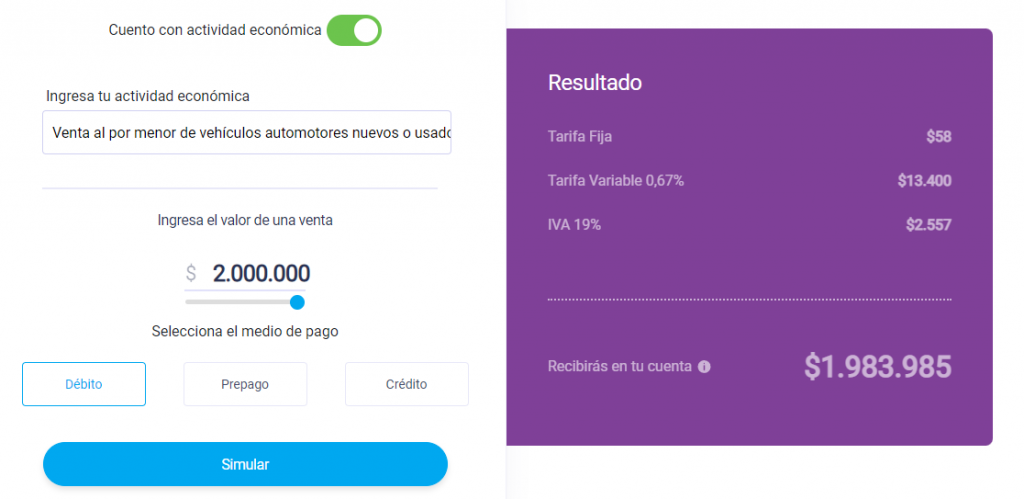Click the IVA 19% label

click(574, 225)
